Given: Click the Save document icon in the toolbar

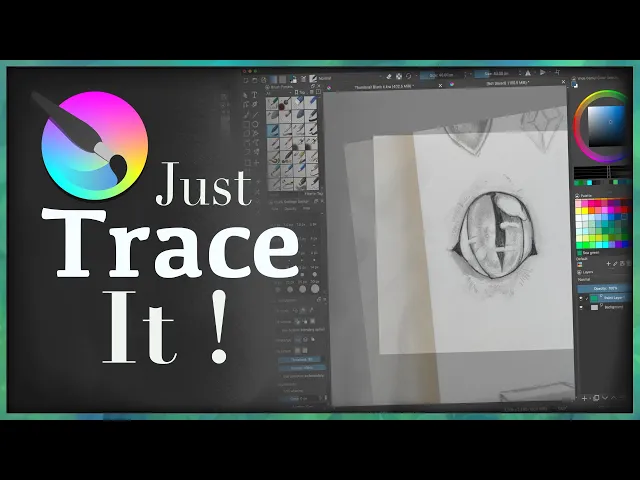Looking at the screenshot, I should click(x=264, y=80).
